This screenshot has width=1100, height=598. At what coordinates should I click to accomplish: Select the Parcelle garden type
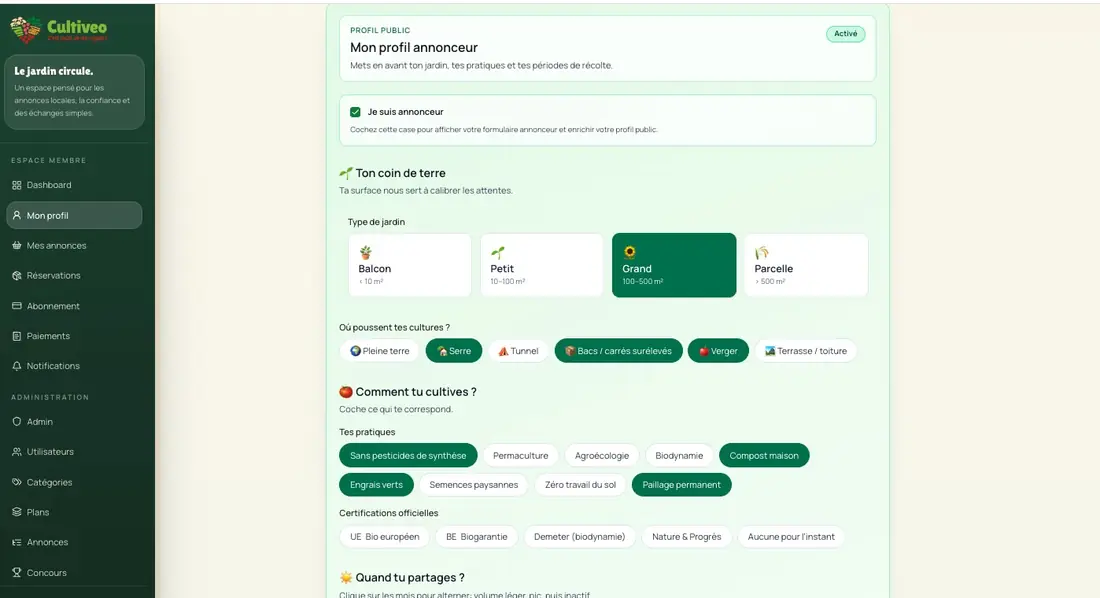(806, 265)
